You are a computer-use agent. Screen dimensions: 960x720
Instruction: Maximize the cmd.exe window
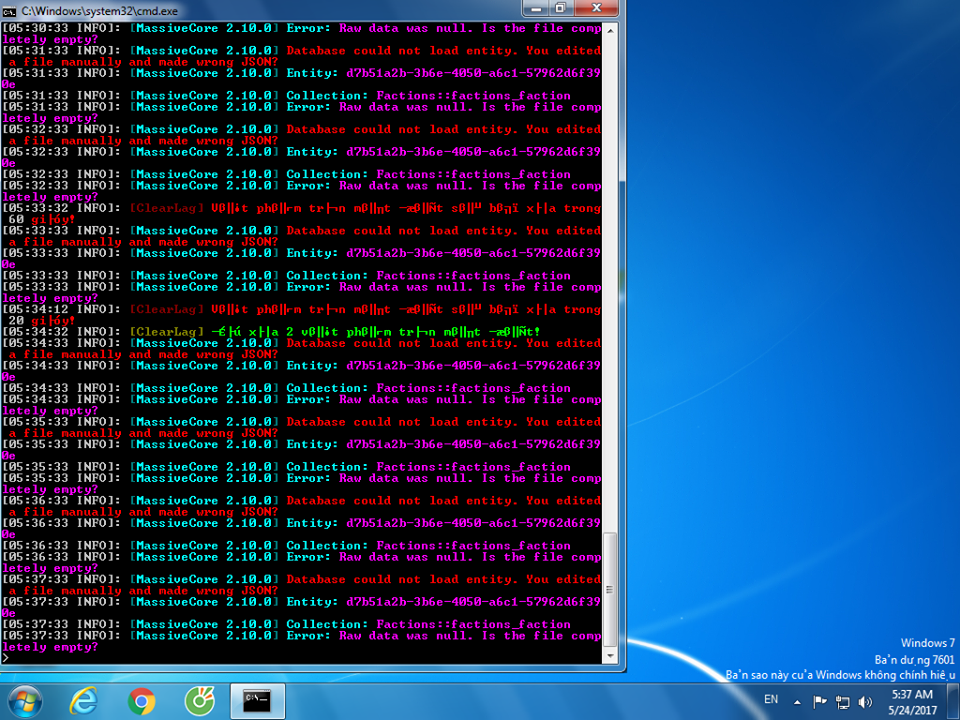560,9
